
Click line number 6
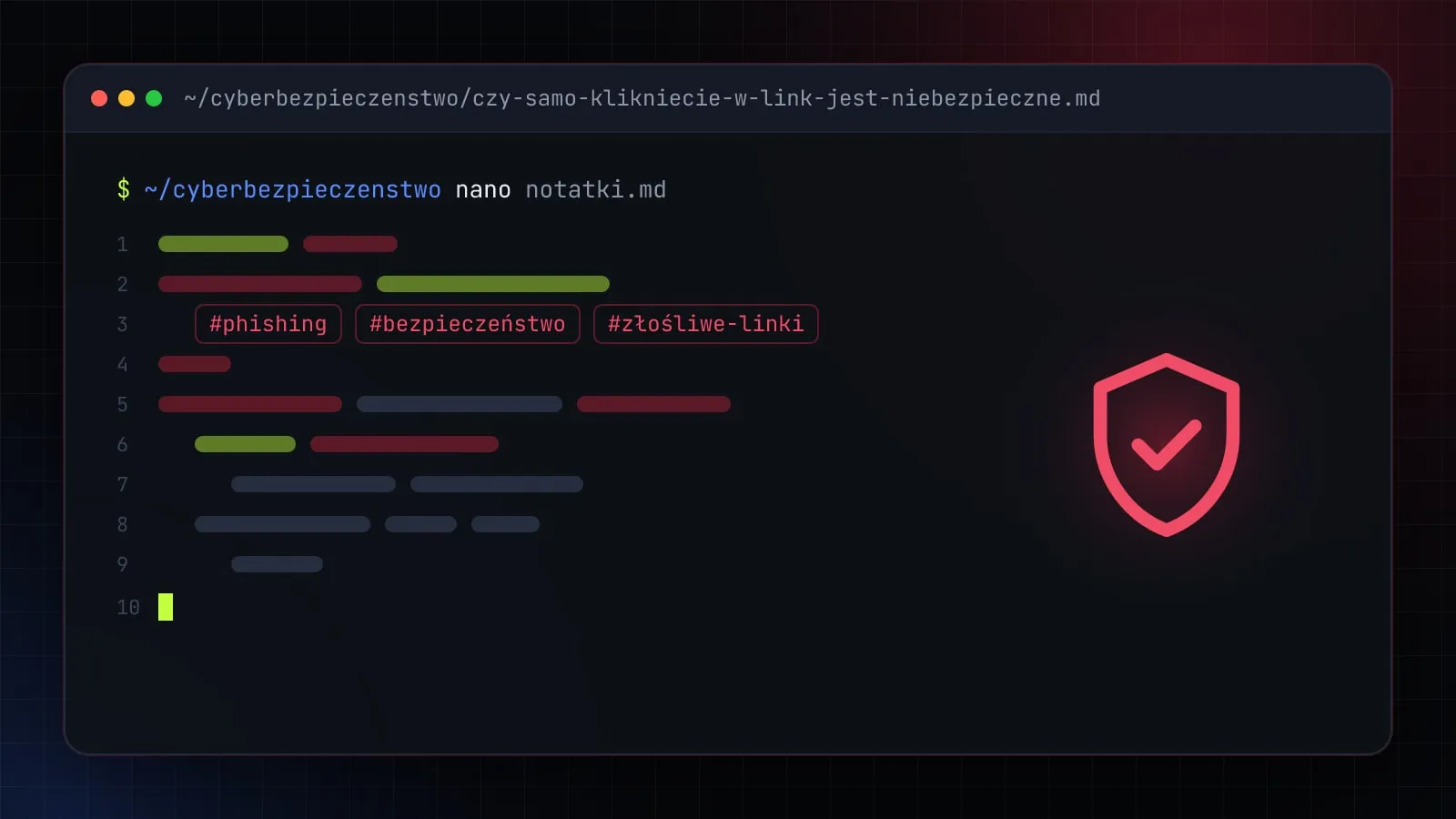tap(122, 444)
